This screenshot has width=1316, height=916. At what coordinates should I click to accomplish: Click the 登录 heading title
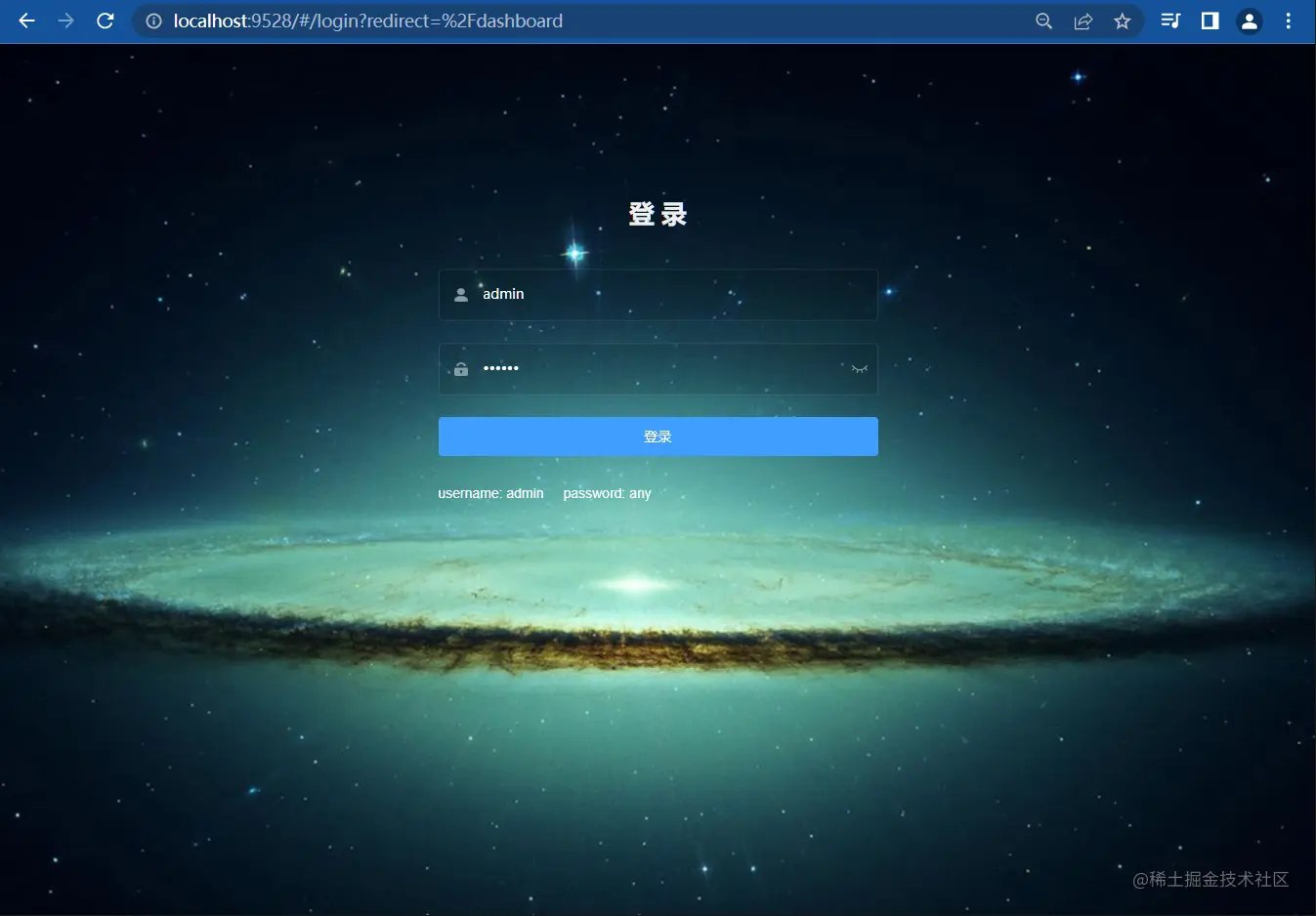[658, 214]
